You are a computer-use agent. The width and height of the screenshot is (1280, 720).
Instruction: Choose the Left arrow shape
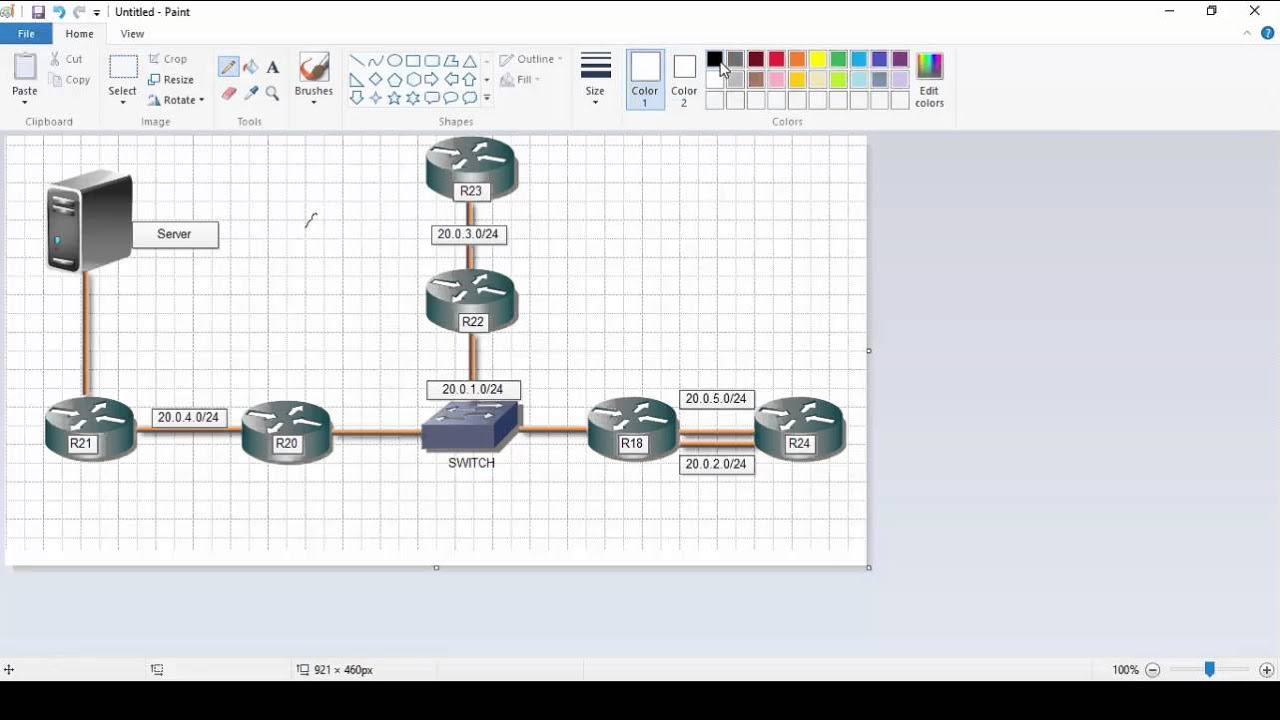click(x=451, y=80)
